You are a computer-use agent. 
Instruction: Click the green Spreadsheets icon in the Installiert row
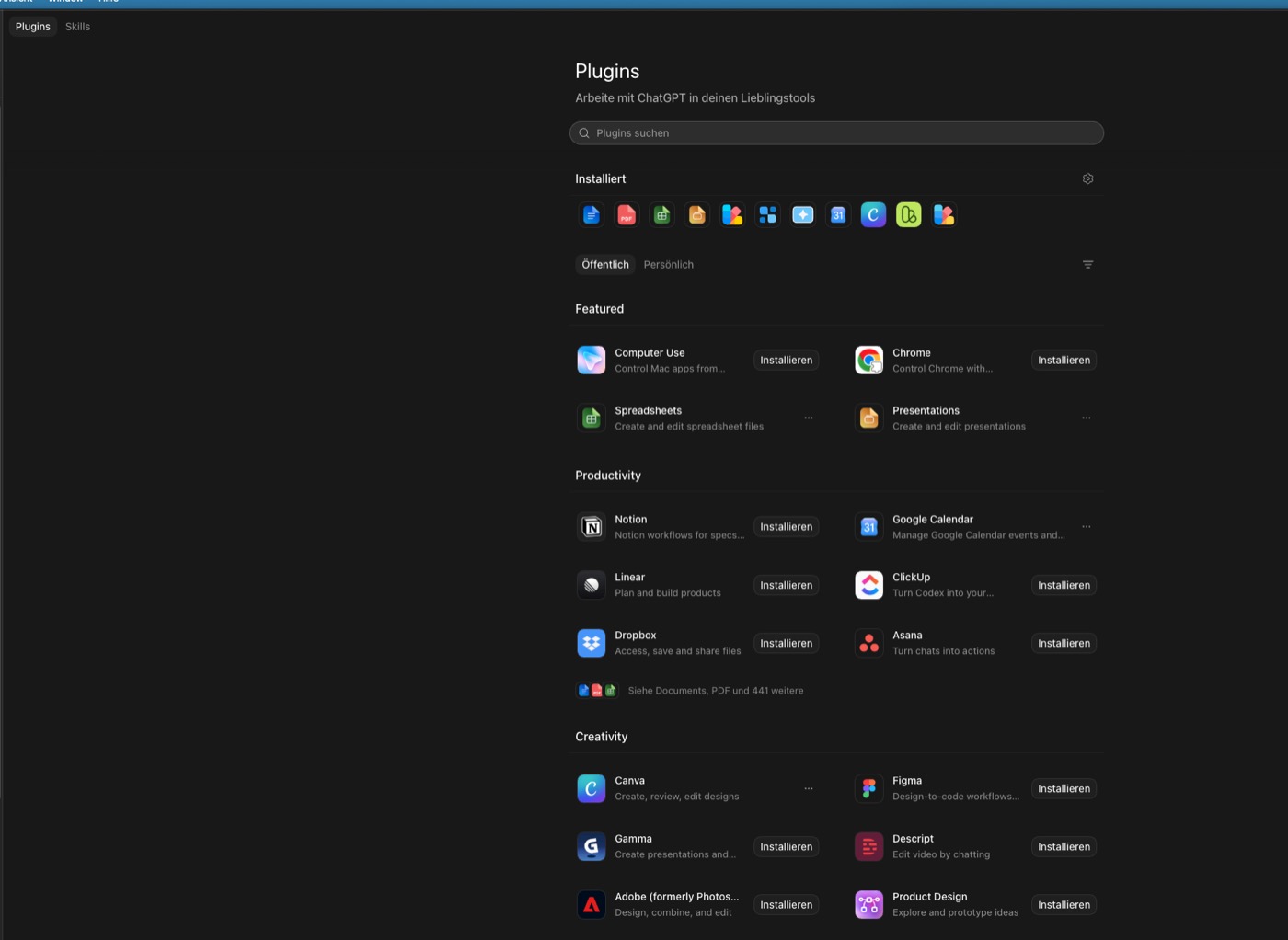661,215
